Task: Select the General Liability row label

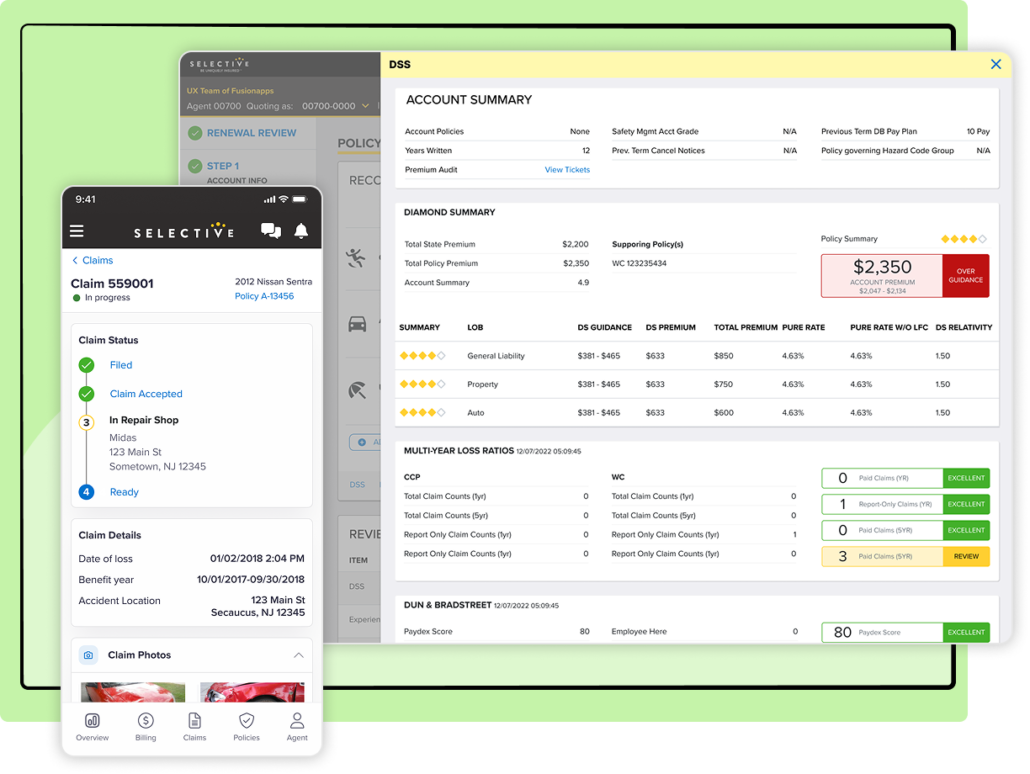Action: (x=496, y=356)
